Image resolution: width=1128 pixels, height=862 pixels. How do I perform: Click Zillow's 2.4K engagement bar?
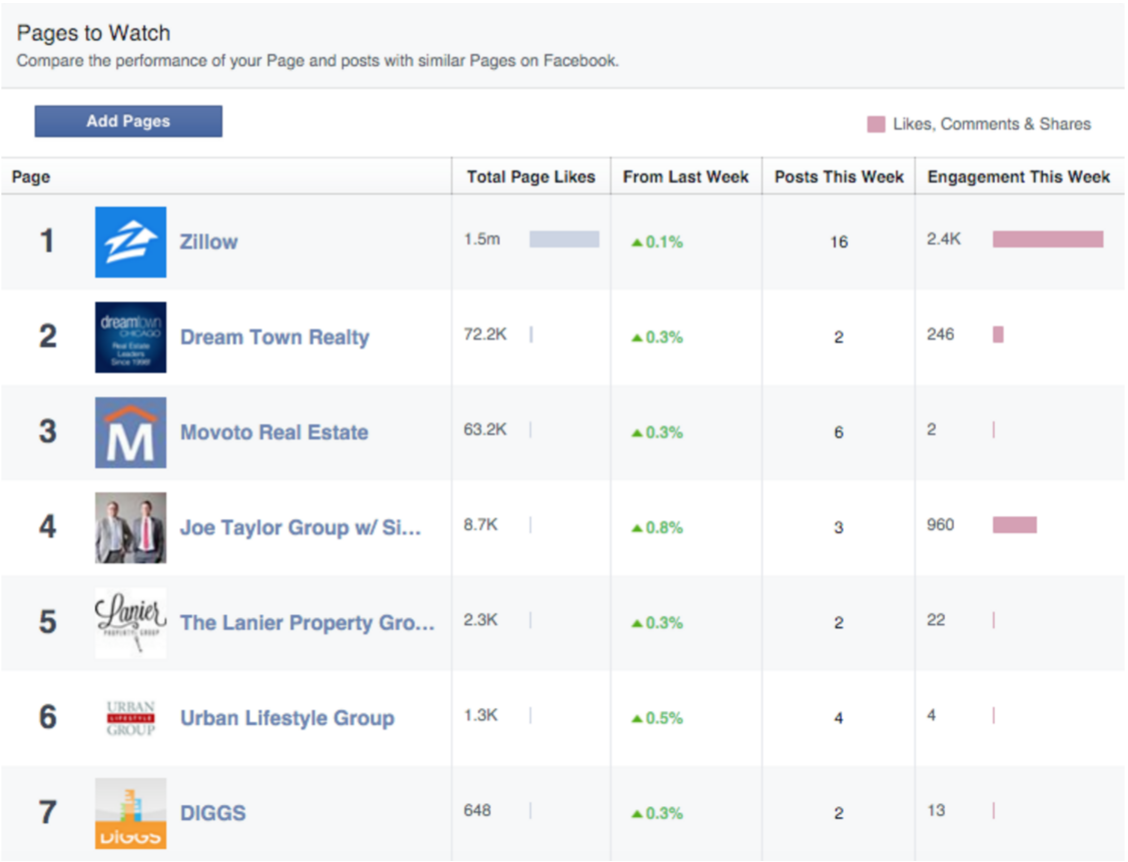tap(1047, 239)
